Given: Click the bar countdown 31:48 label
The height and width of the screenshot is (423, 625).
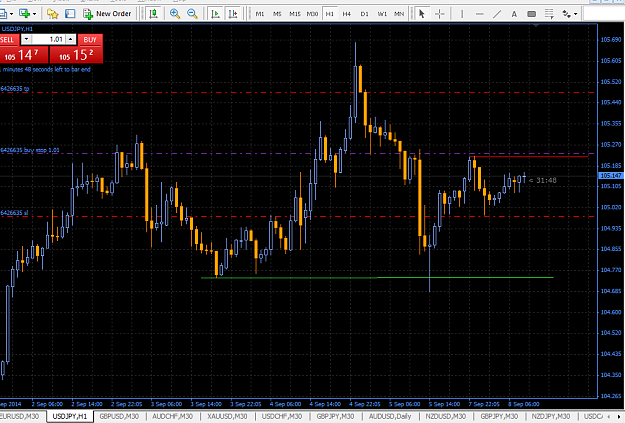Looking at the screenshot, I should click(x=543, y=180).
